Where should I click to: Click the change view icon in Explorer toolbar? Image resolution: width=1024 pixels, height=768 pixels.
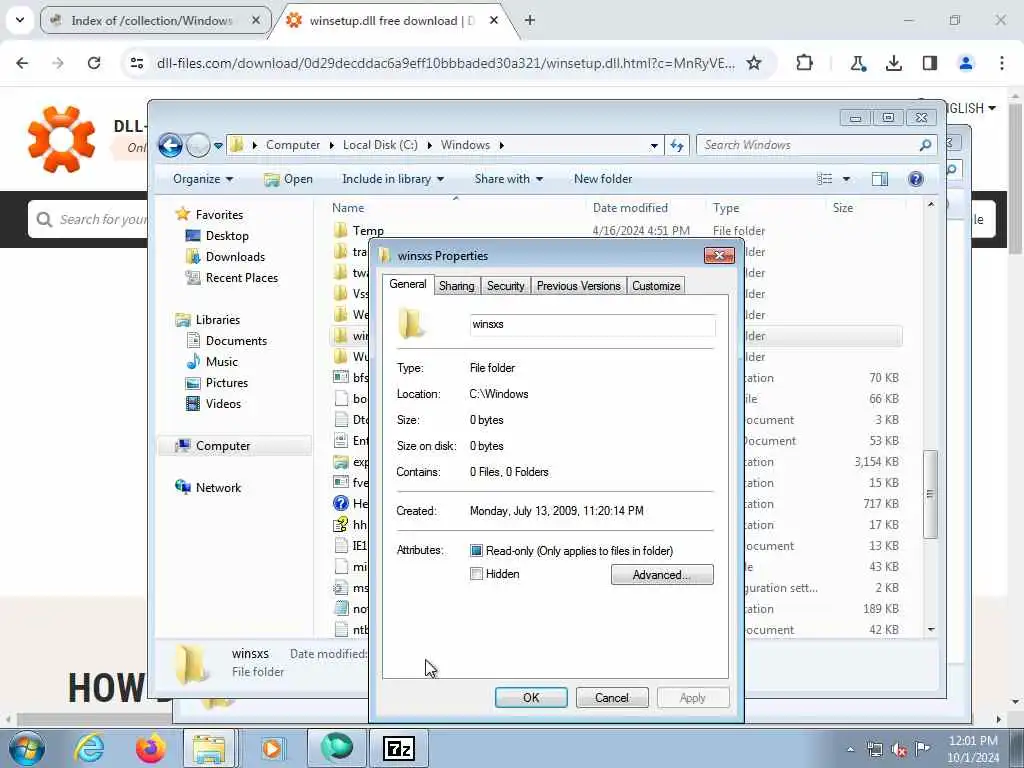point(825,179)
